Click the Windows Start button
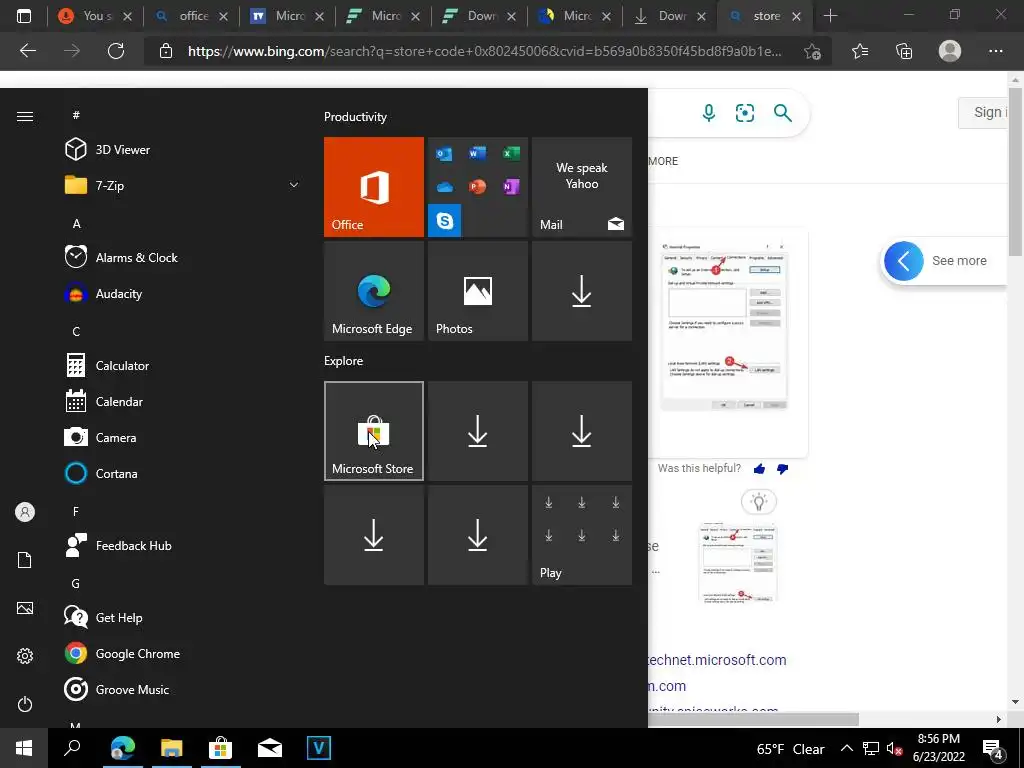The height and width of the screenshot is (768, 1024). tap(24, 748)
